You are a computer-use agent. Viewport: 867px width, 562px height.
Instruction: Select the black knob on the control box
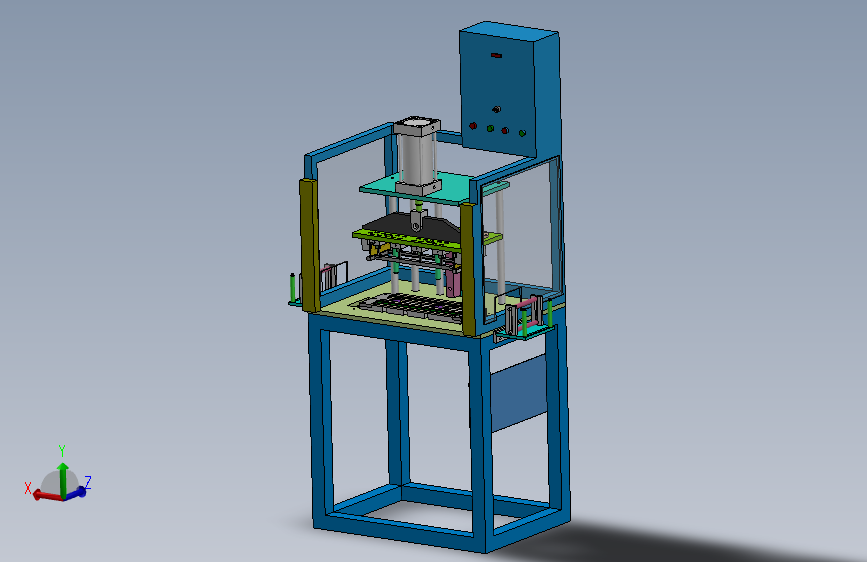point(496,110)
